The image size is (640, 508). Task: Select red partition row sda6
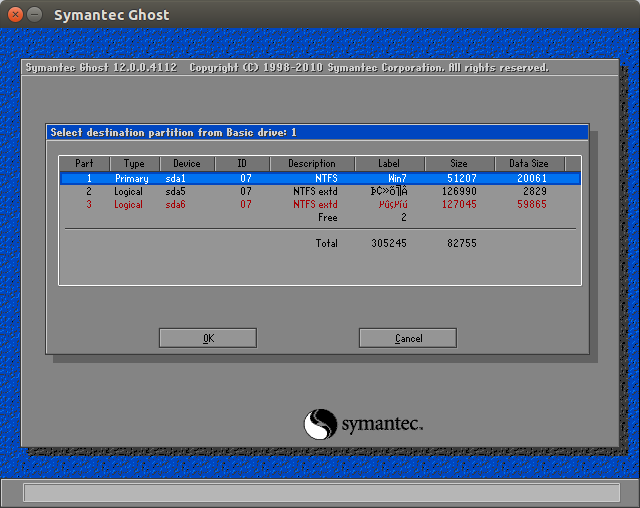320,204
